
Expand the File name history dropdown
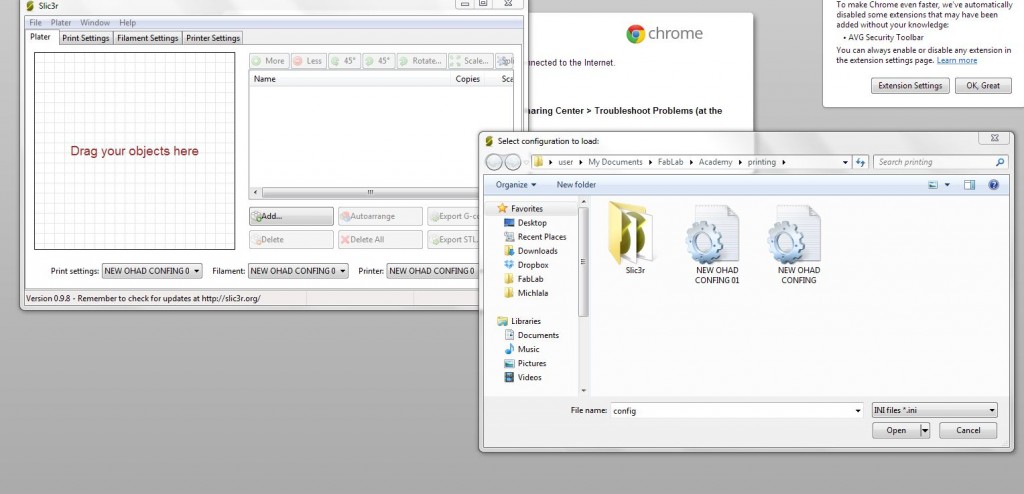[857, 411]
